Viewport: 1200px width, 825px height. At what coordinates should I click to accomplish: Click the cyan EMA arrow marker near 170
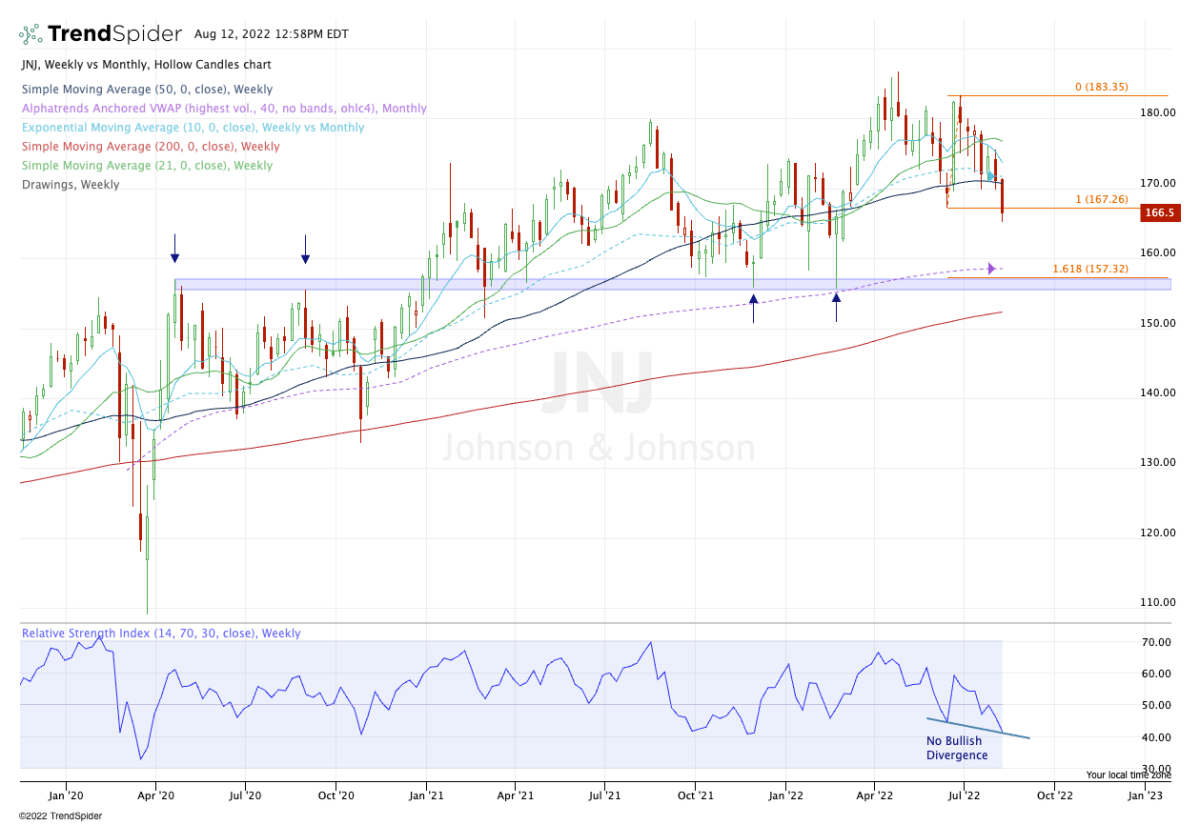[991, 177]
